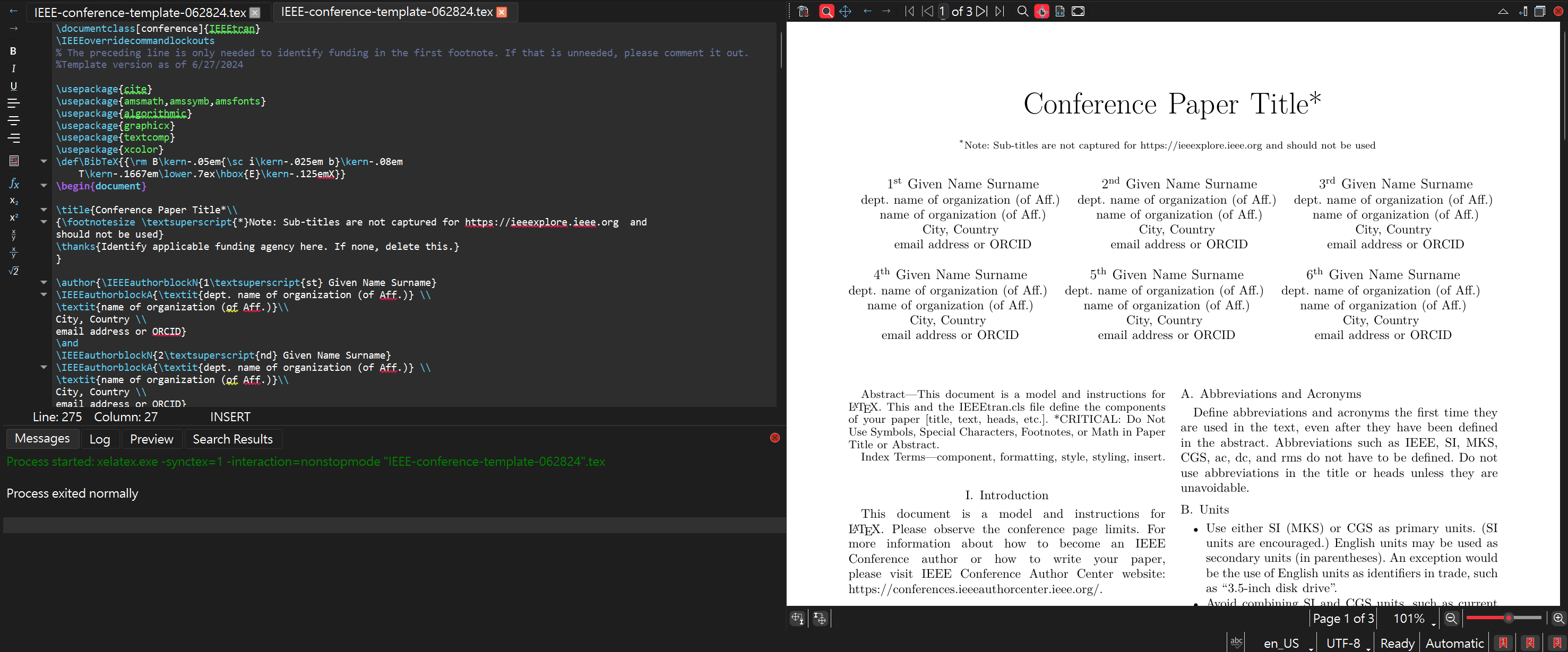Screen dimensions: 1568x652
Task: Switch to Search Results tab
Action: (x=232, y=439)
